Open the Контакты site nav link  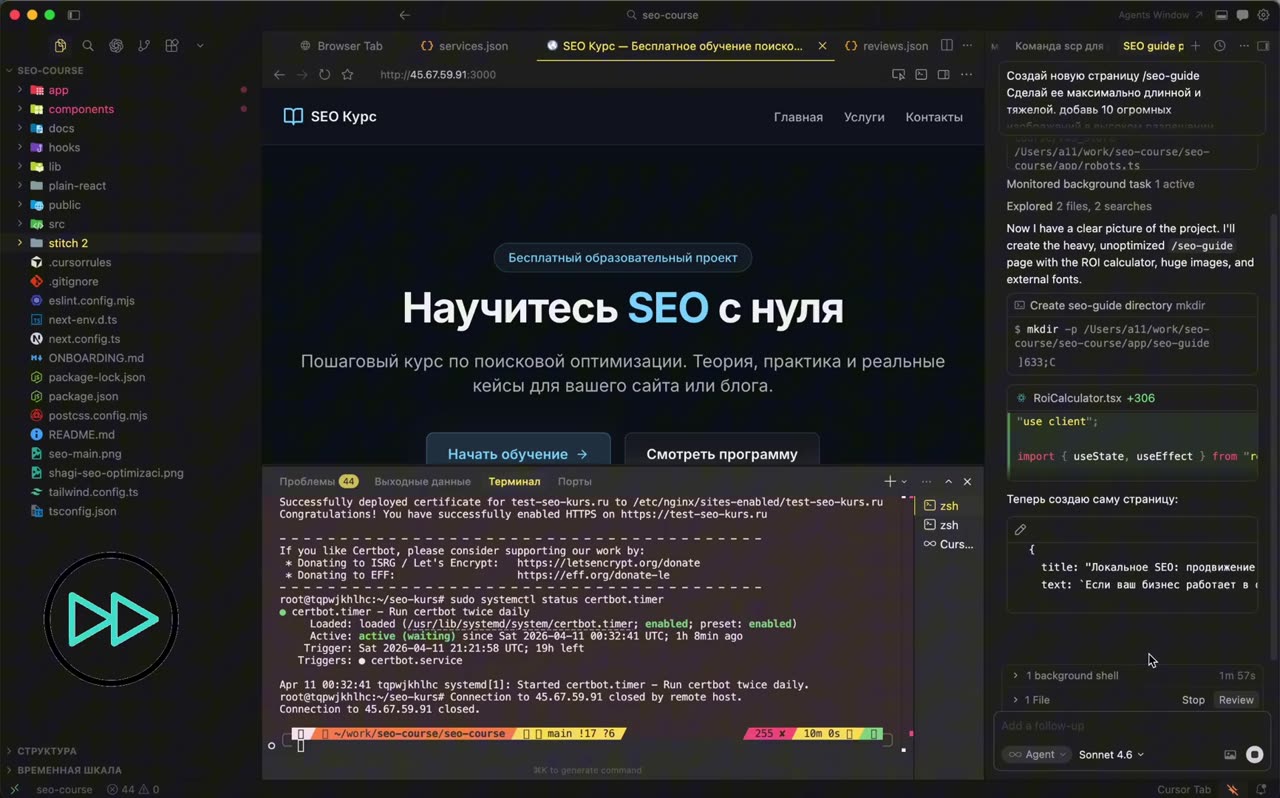pos(934,117)
